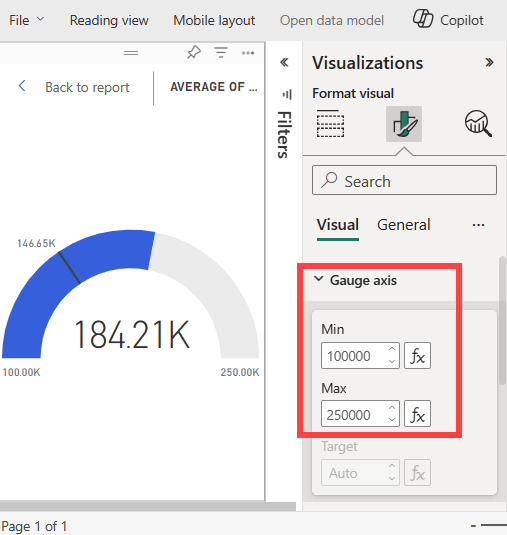Open Copilot
Screen dimensions: 507x535
(448, 19)
